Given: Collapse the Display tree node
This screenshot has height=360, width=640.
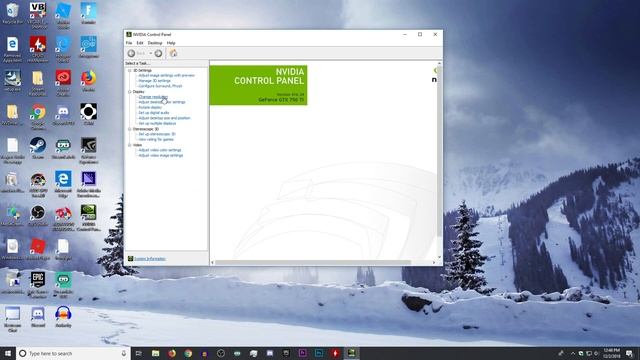Looking at the screenshot, I should click(x=130, y=92).
